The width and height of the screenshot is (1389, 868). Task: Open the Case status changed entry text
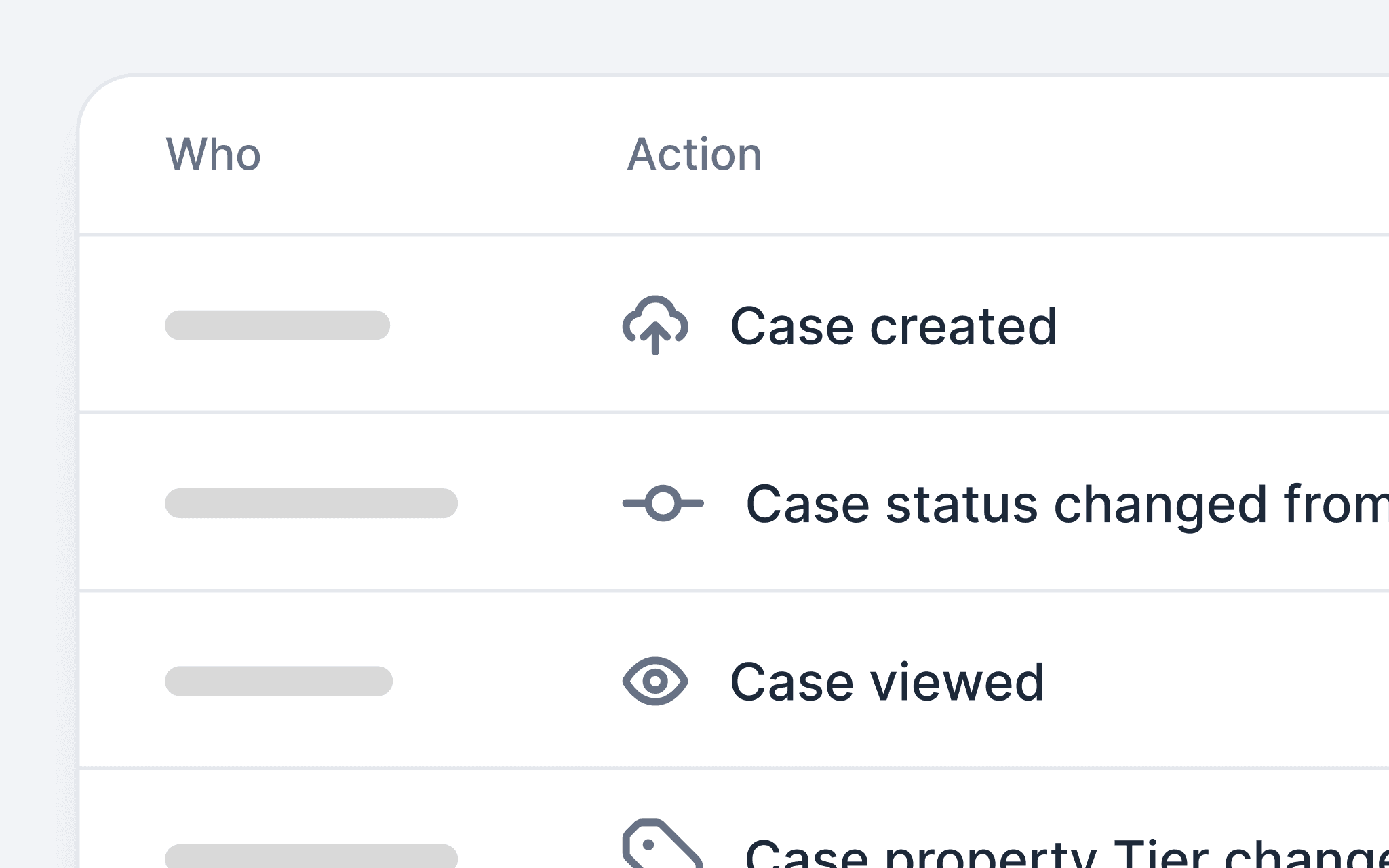coord(1067,505)
